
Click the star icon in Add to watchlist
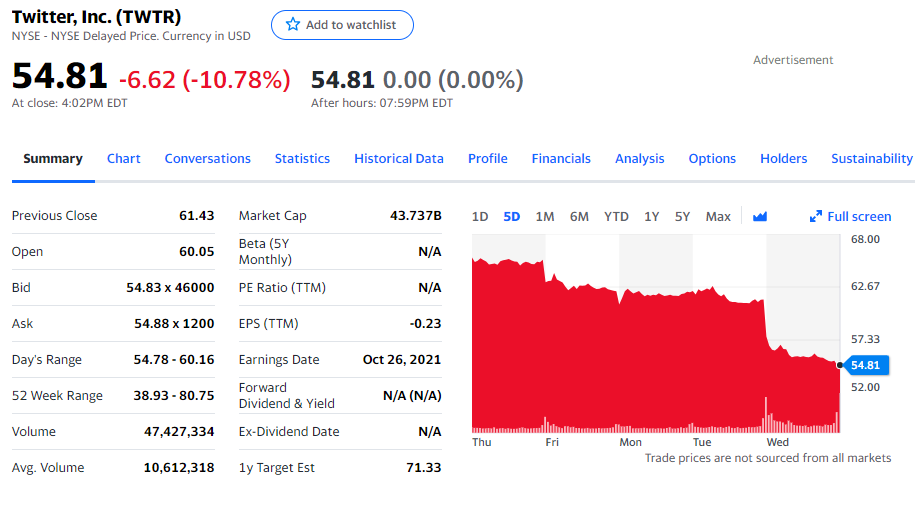click(293, 25)
